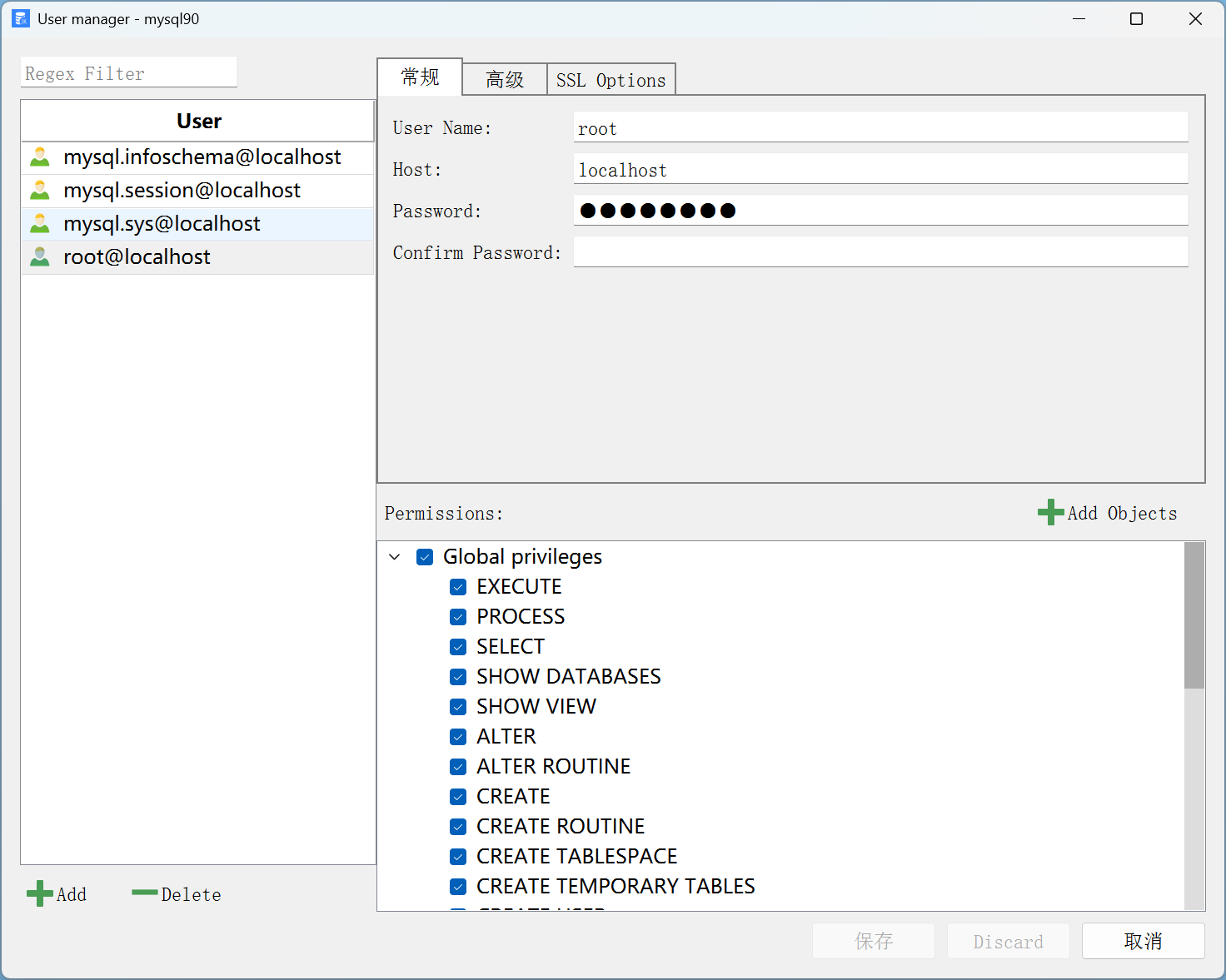Uncheck the SHOW DATABASES privilege
The height and width of the screenshot is (980, 1226).
pyautogui.click(x=458, y=677)
